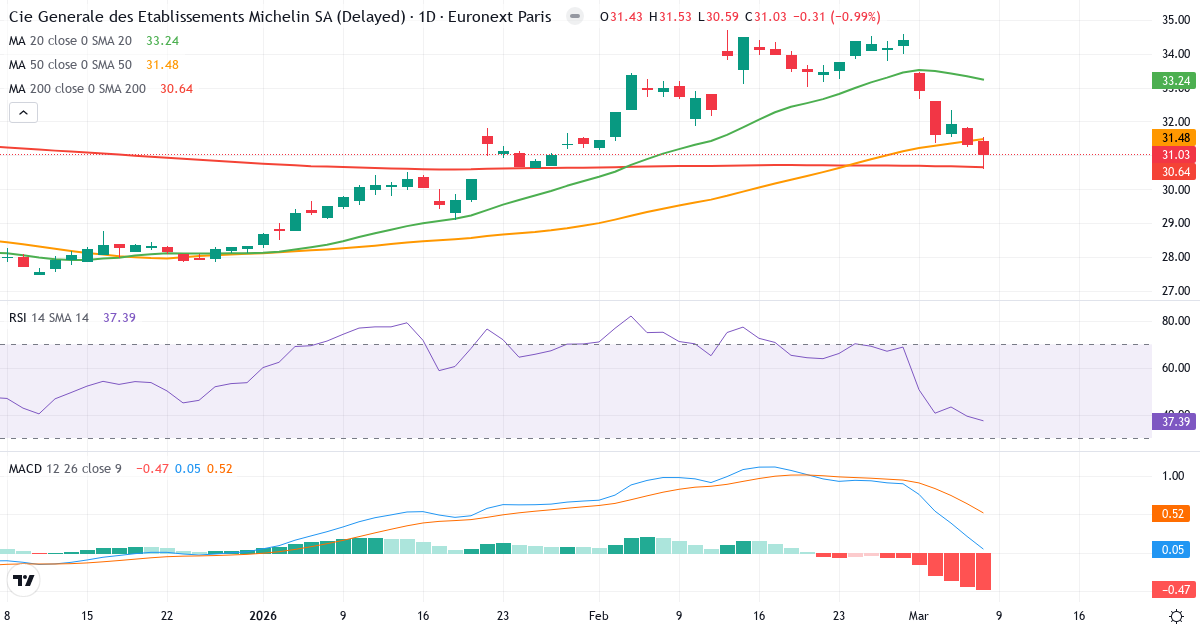Select the MA 50 indicator legend

[x=70, y=65]
